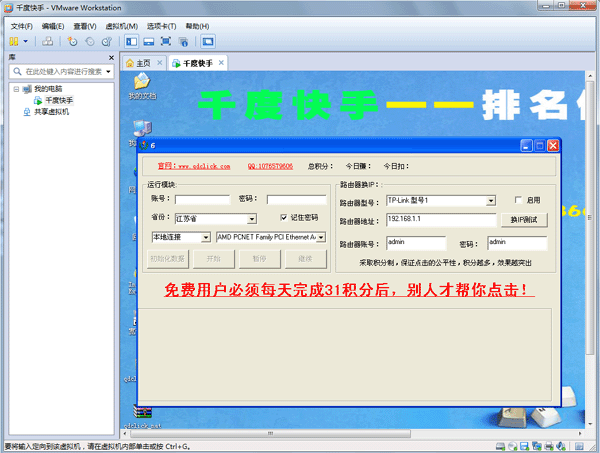Click the message log status bar icon
This screenshot has height=453, width=600.
579,446
